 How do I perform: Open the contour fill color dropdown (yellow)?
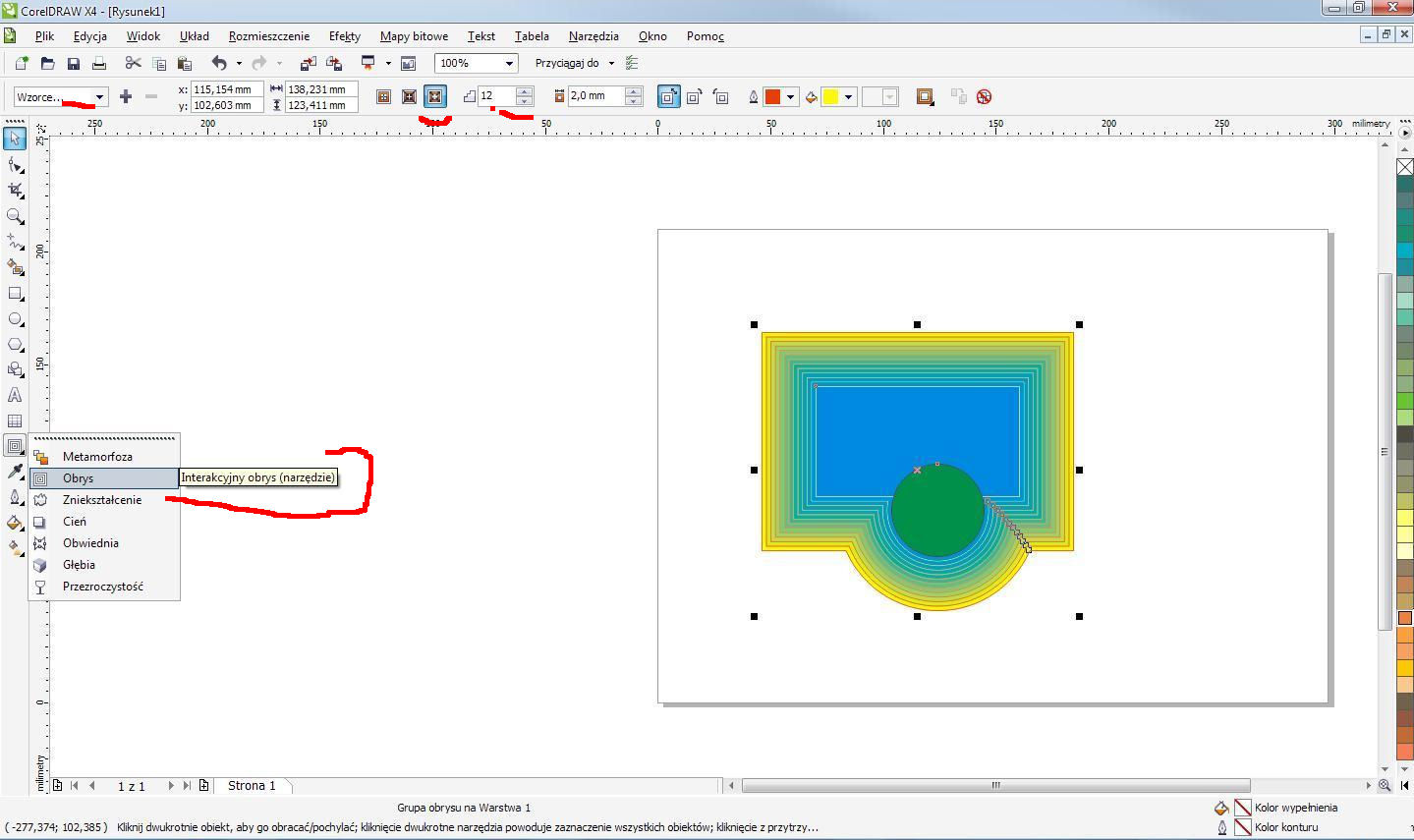(848, 97)
